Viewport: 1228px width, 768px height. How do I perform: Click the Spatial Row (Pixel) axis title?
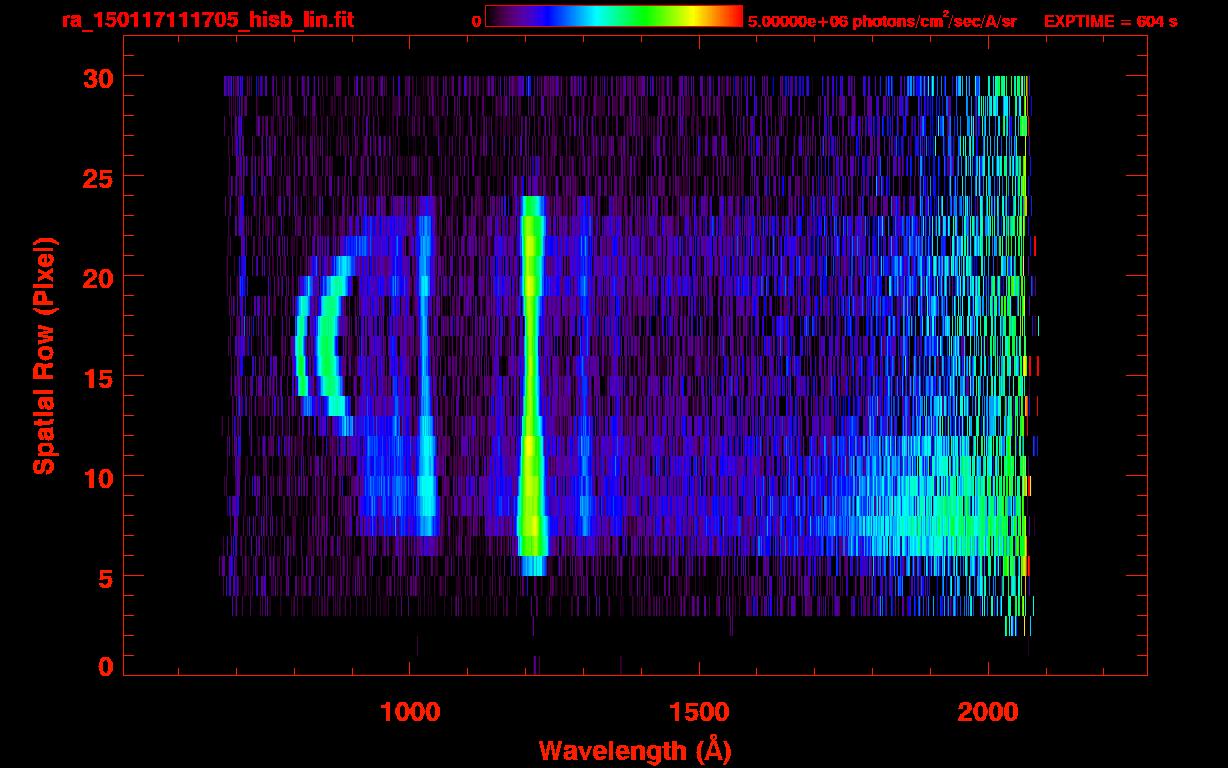click(44, 356)
